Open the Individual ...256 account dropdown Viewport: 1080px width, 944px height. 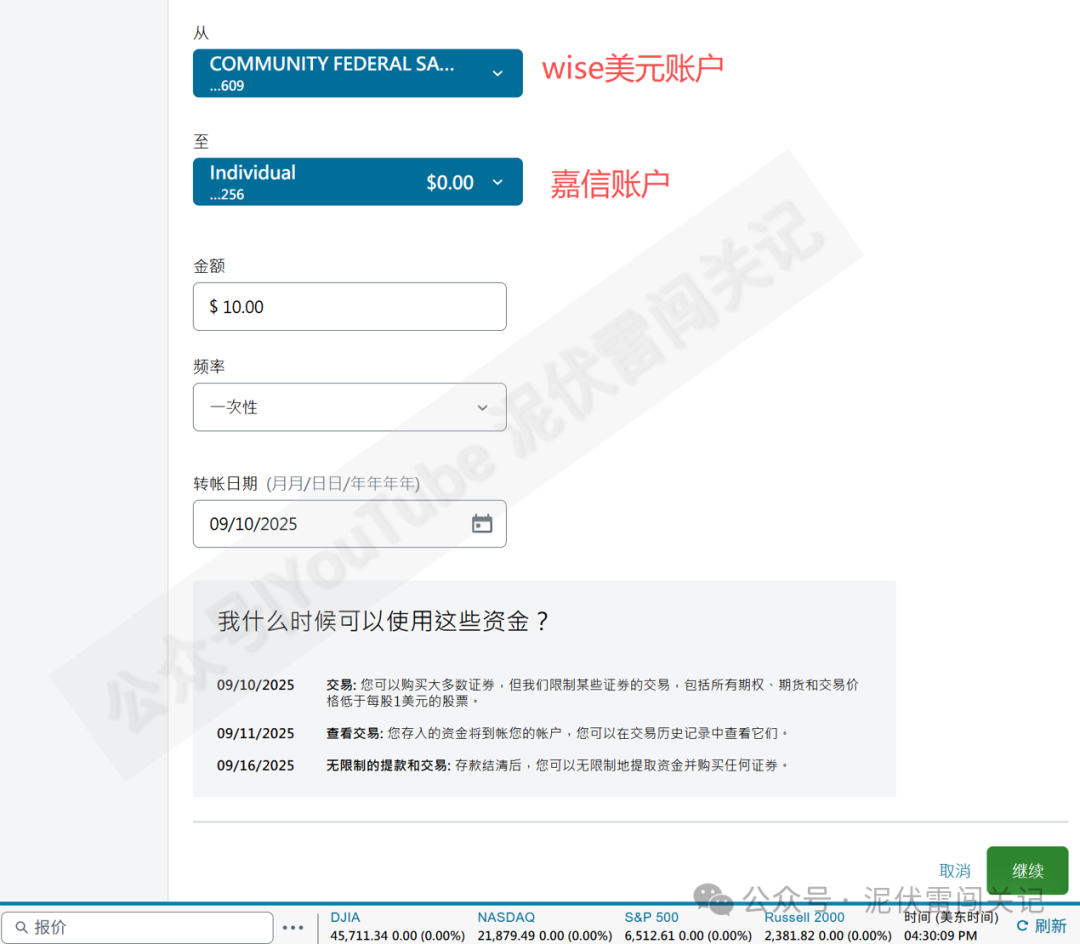click(x=357, y=181)
